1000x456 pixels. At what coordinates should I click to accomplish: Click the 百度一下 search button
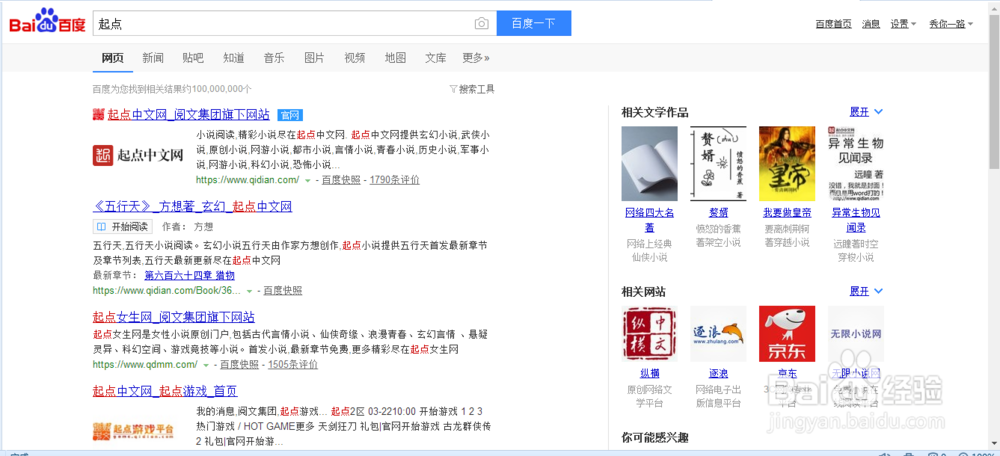coord(534,24)
